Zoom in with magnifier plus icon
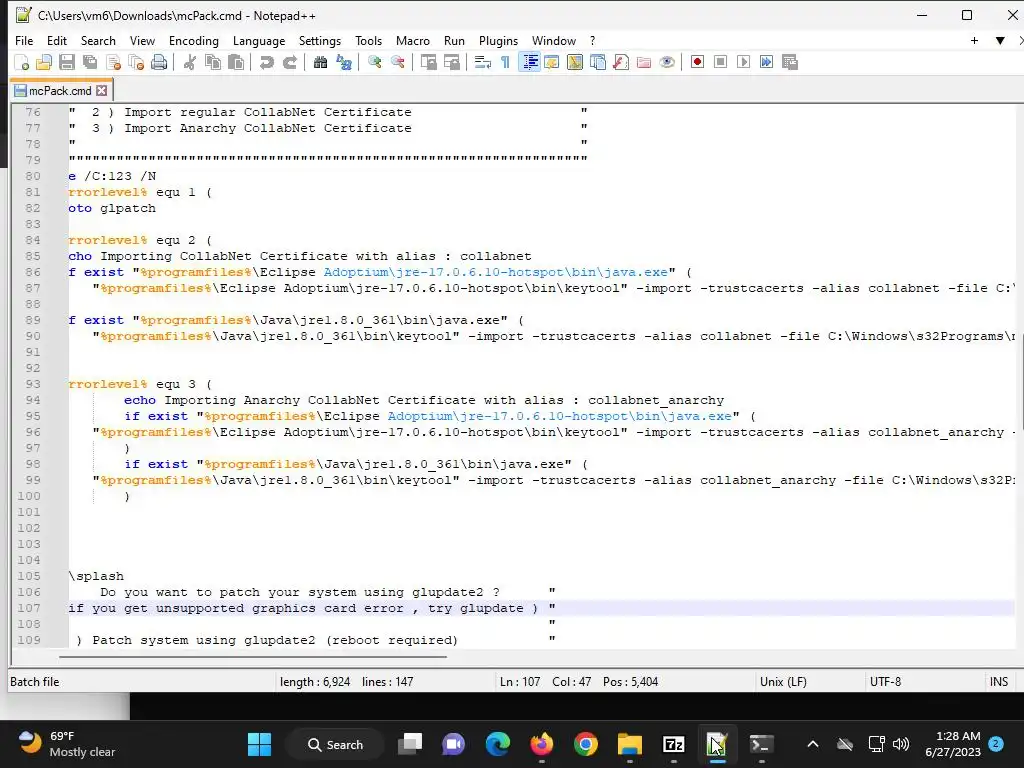The image size is (1024, 768). 374,62
